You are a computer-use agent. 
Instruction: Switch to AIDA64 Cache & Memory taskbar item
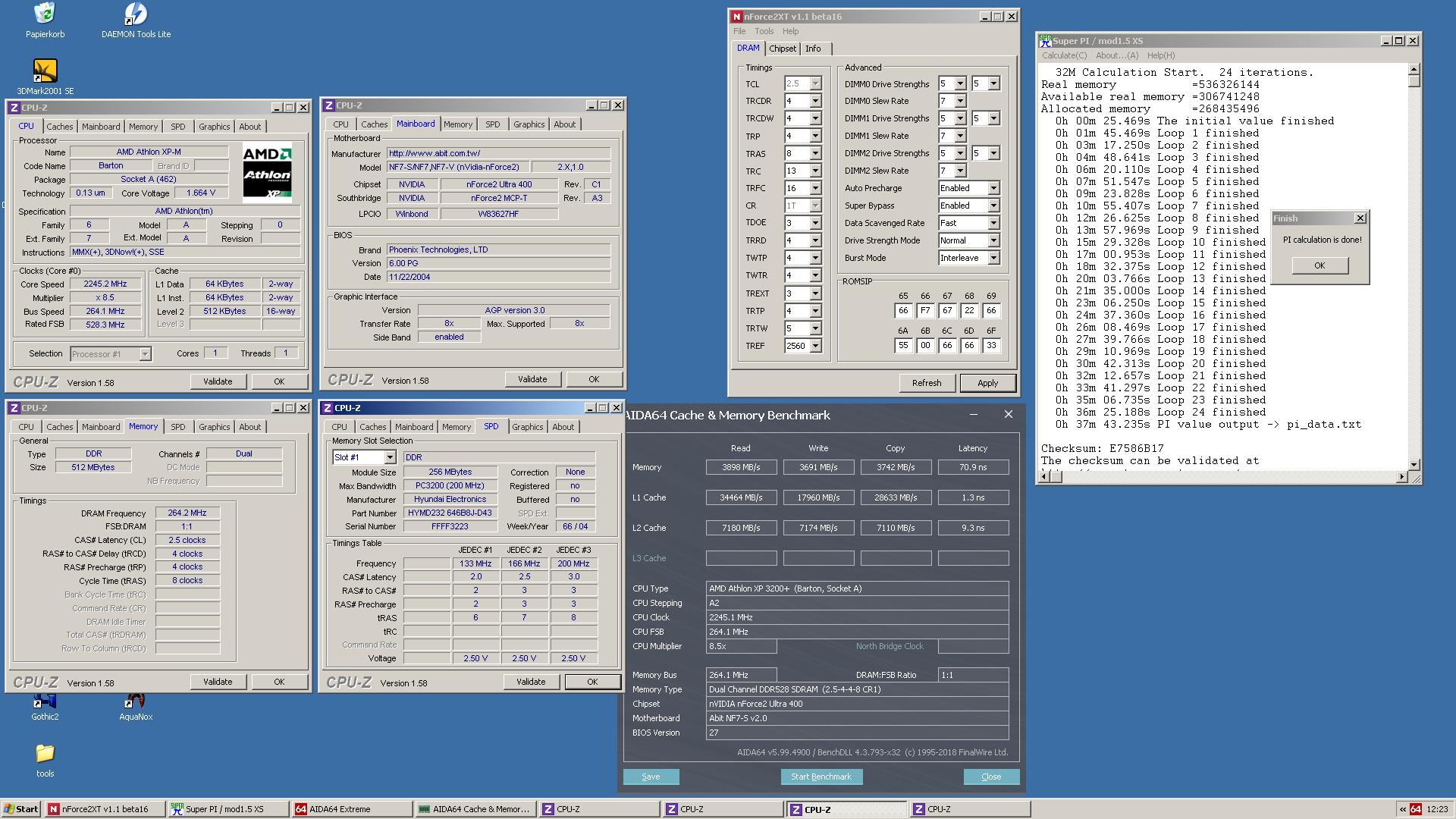point(475,809)
